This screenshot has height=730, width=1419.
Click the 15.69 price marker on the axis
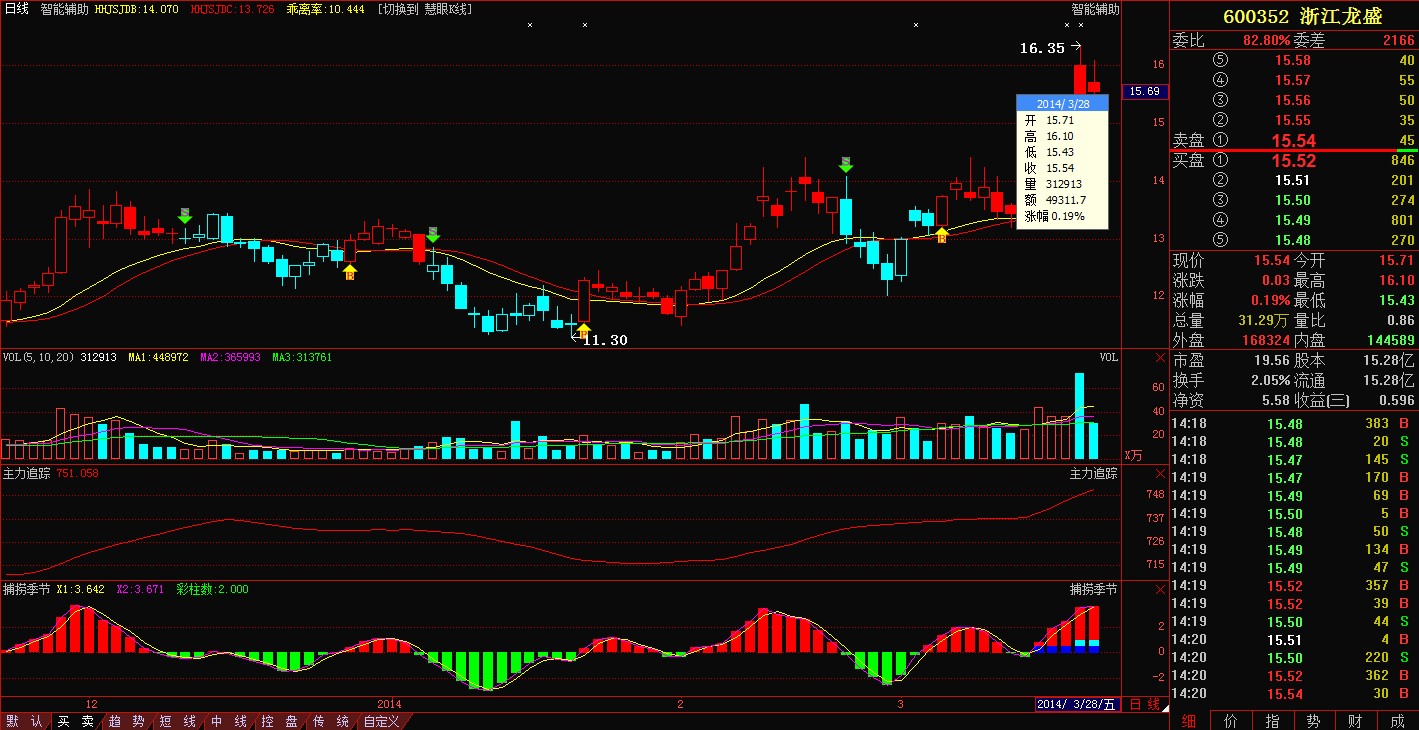click(x=1144, y=91)
